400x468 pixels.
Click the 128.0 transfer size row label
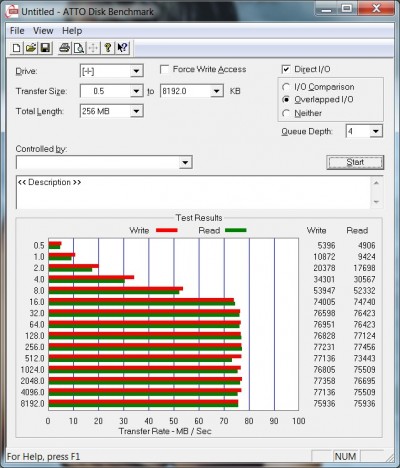coord(35,336)
